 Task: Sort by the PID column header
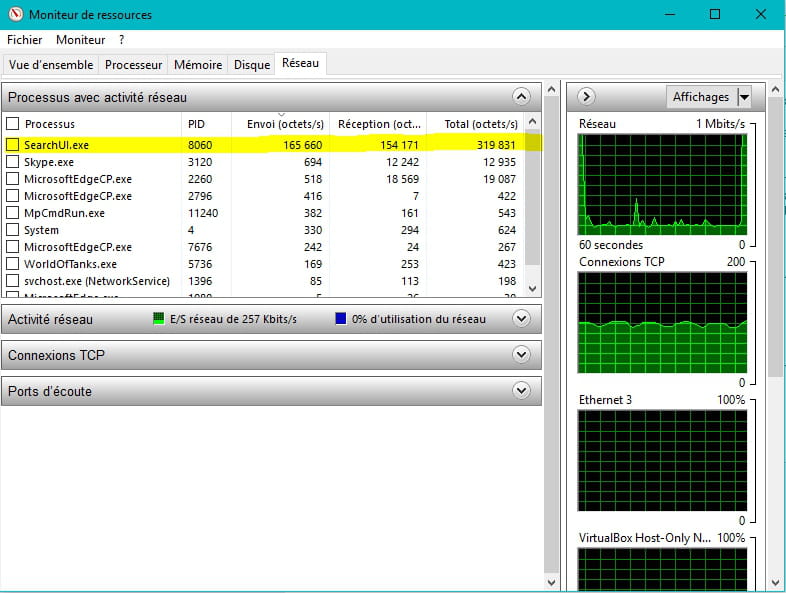[196, 124]
